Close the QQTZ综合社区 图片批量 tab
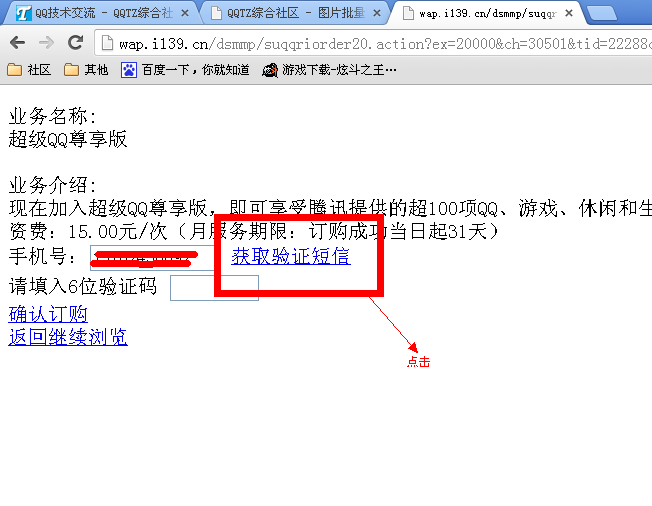 377,13
